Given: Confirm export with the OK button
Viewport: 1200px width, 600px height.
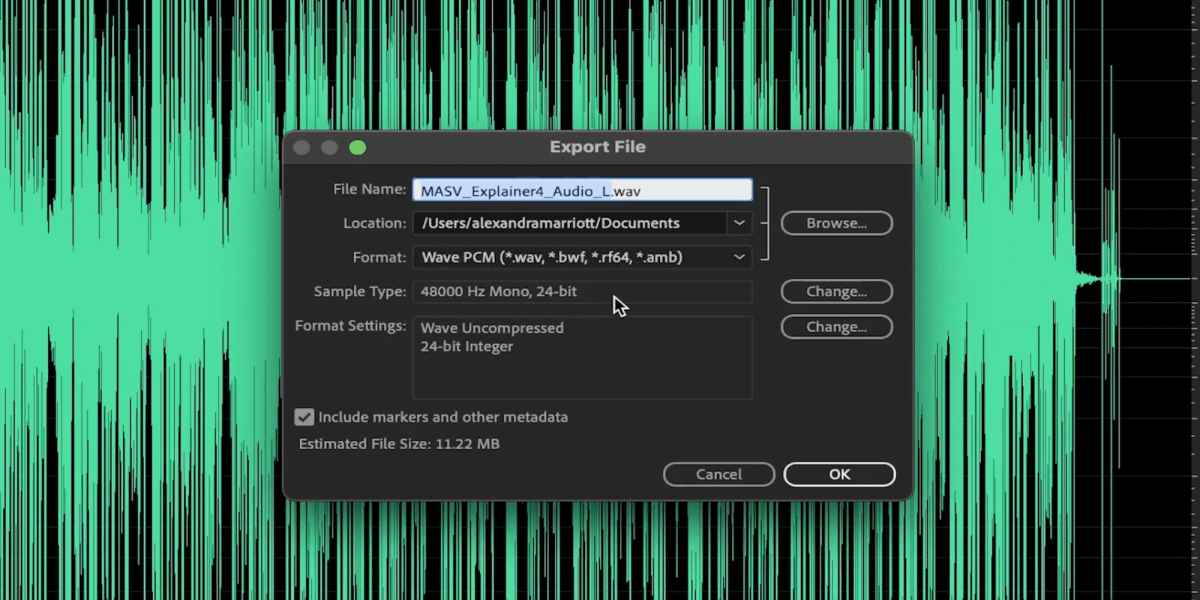Looking at the screenshot, I should pyautogui.click(x=839, y=474).
